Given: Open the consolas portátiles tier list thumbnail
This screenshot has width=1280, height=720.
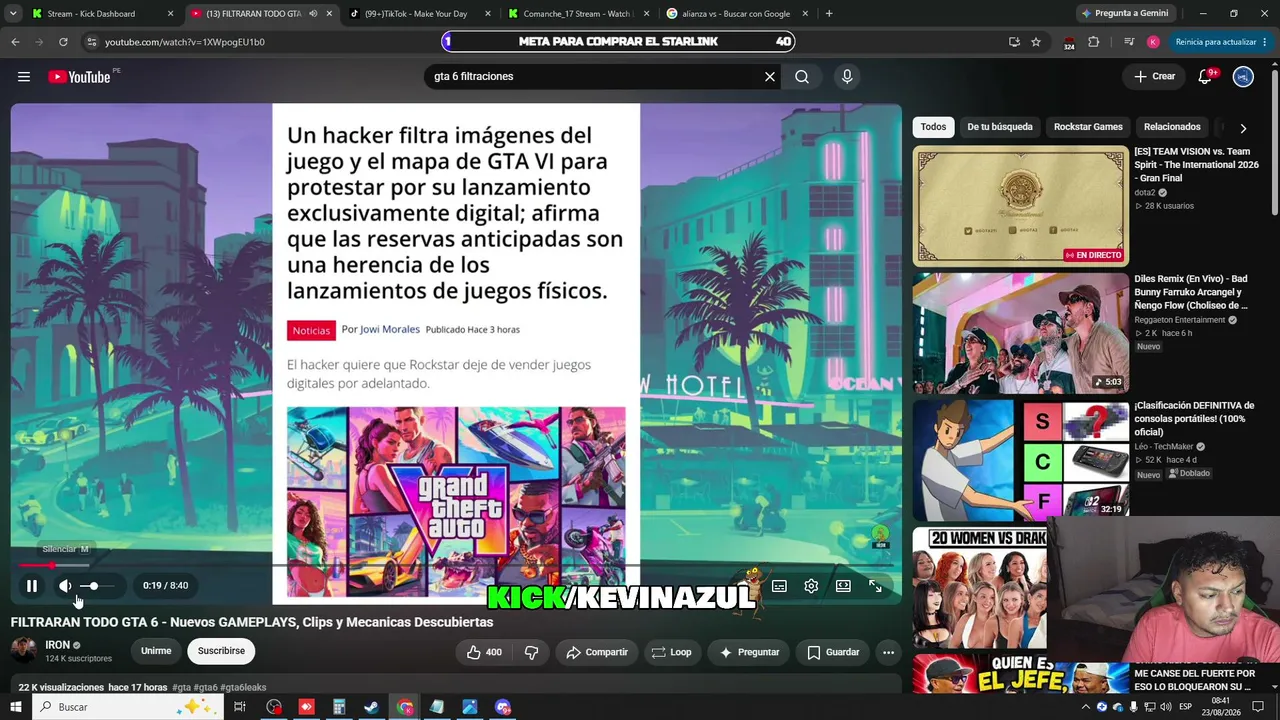Looking at the screenshot, I should [x=1020, y=459].
